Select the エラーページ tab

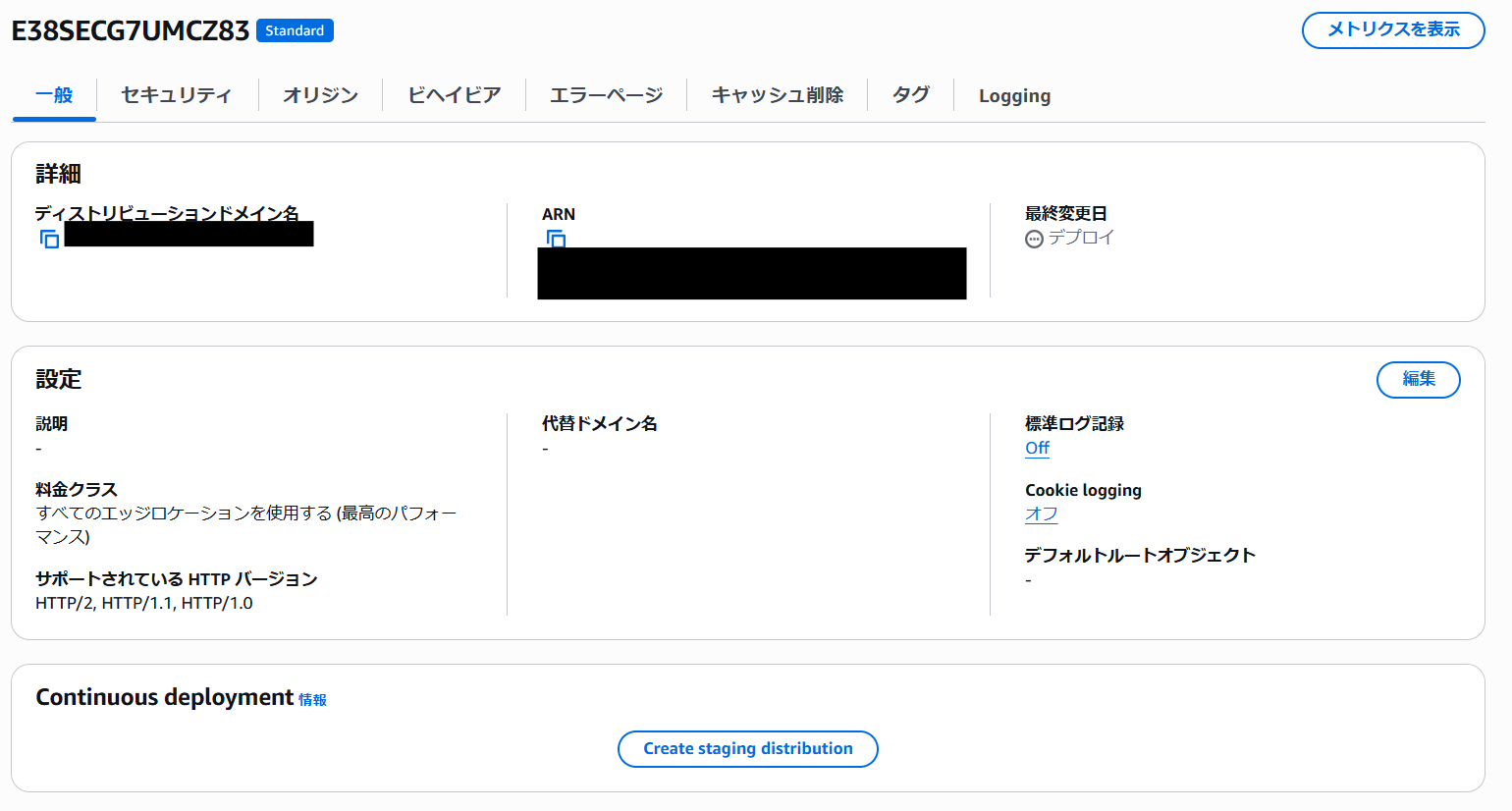coord(606,95)
